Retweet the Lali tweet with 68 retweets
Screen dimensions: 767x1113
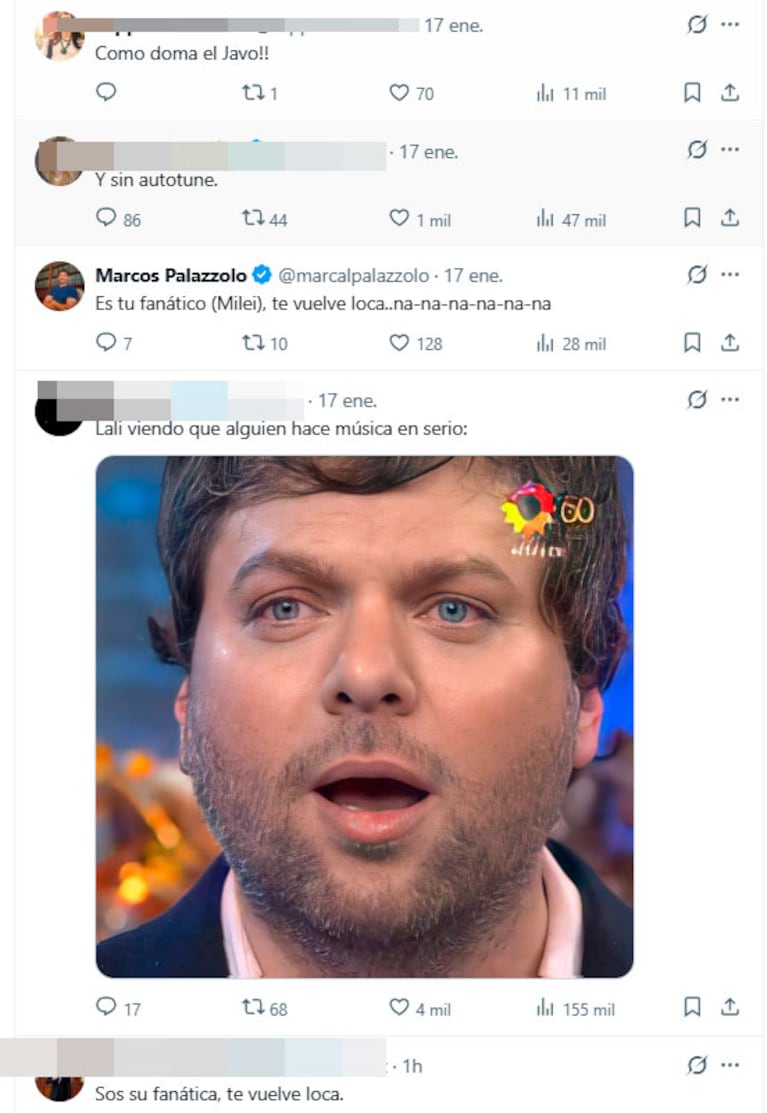264,1007
